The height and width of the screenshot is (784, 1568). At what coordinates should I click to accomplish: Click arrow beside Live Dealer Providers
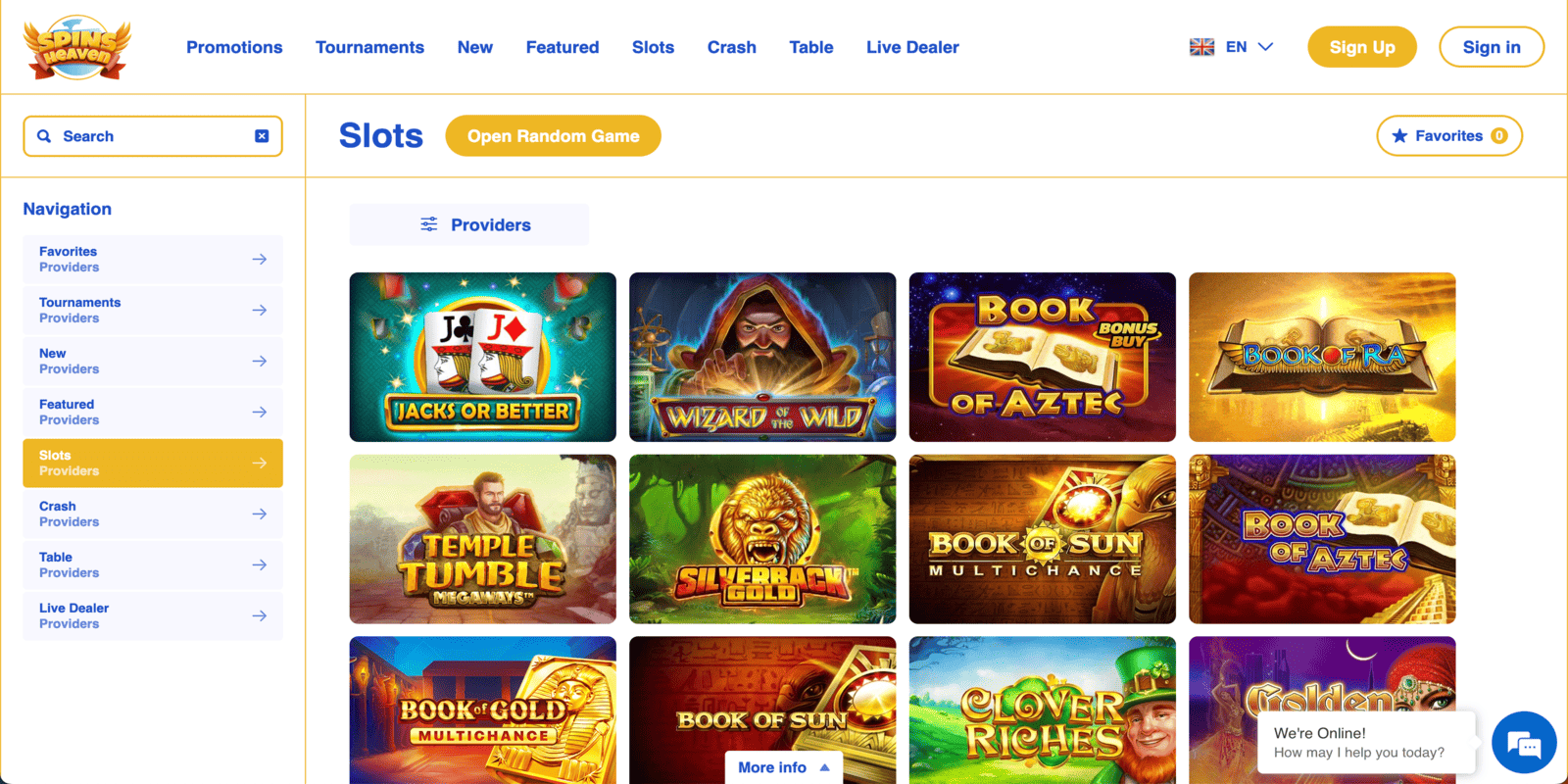pos(260,615)
